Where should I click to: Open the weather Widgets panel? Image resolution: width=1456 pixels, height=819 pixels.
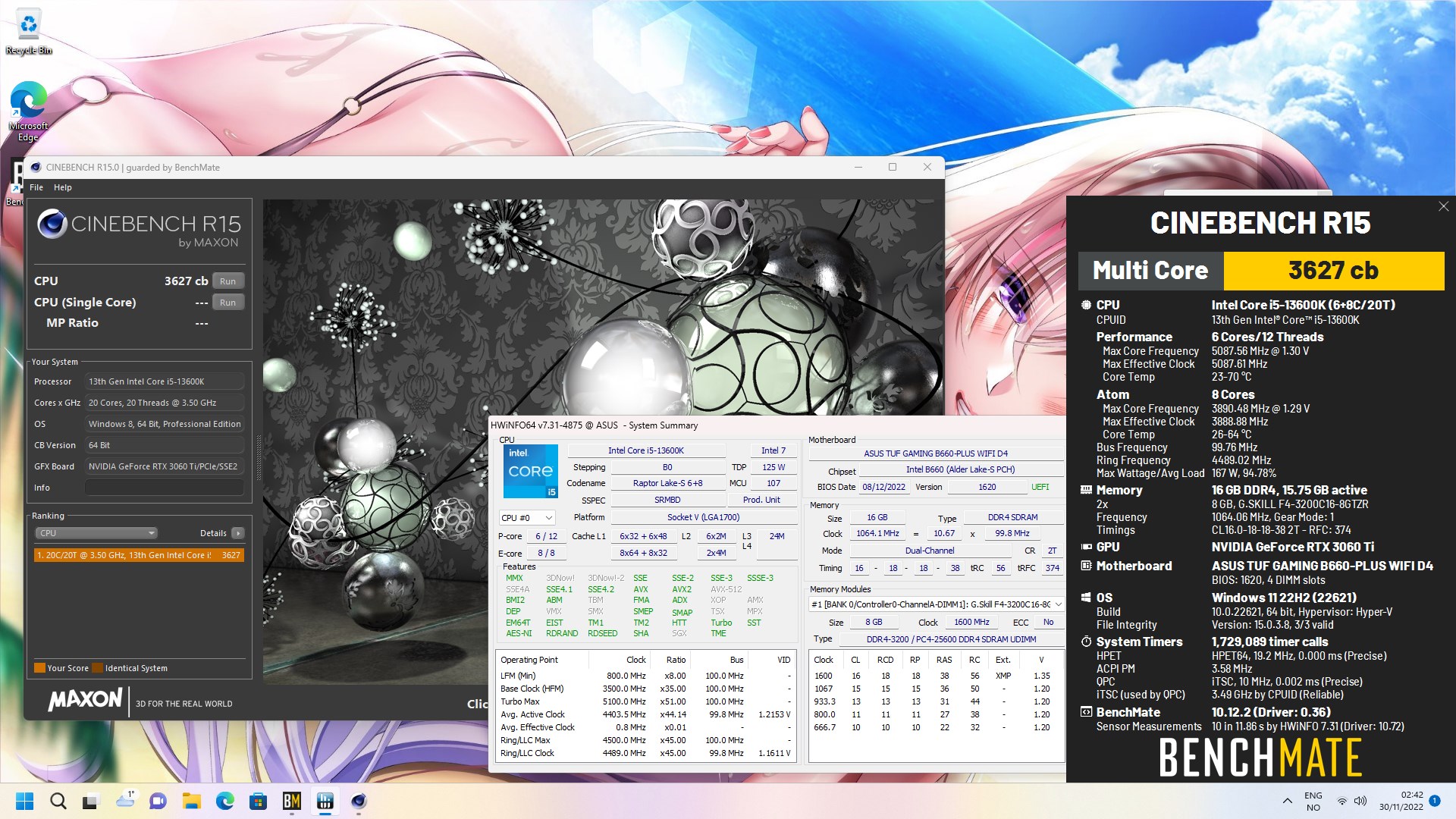point(125,801)
